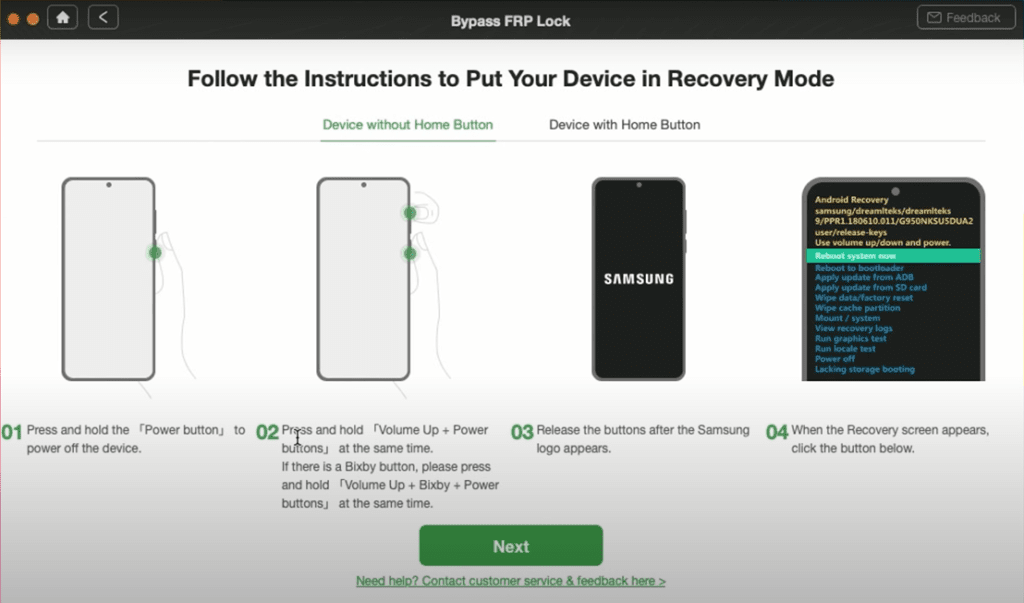This screenshot has width=1024, height=603.
Task: Click the green 03 step number
Action: (522, 432)
